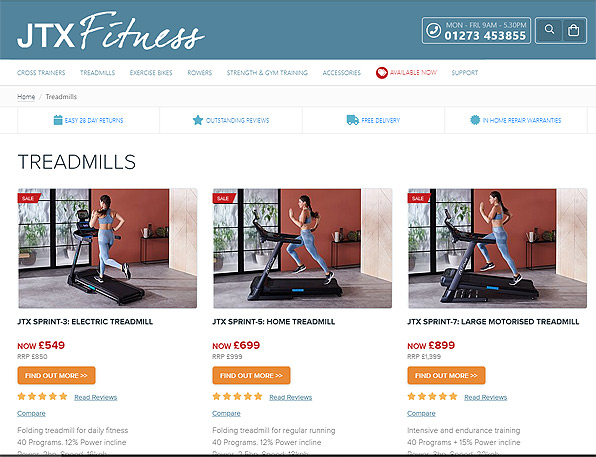Open the Strength & Gym Training menu

point(267,73)
